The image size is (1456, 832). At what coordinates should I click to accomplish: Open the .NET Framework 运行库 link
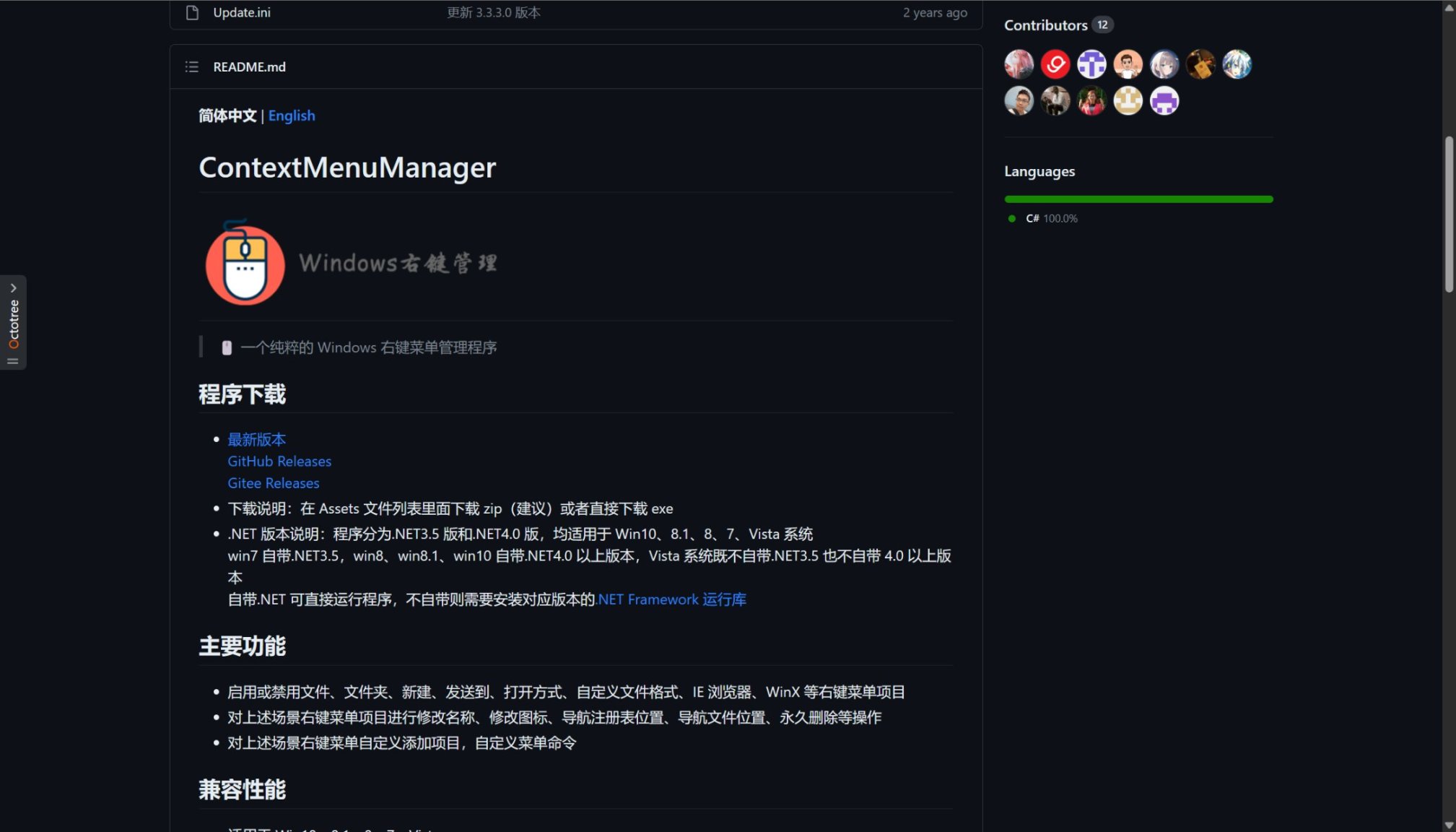coord(671,599)
